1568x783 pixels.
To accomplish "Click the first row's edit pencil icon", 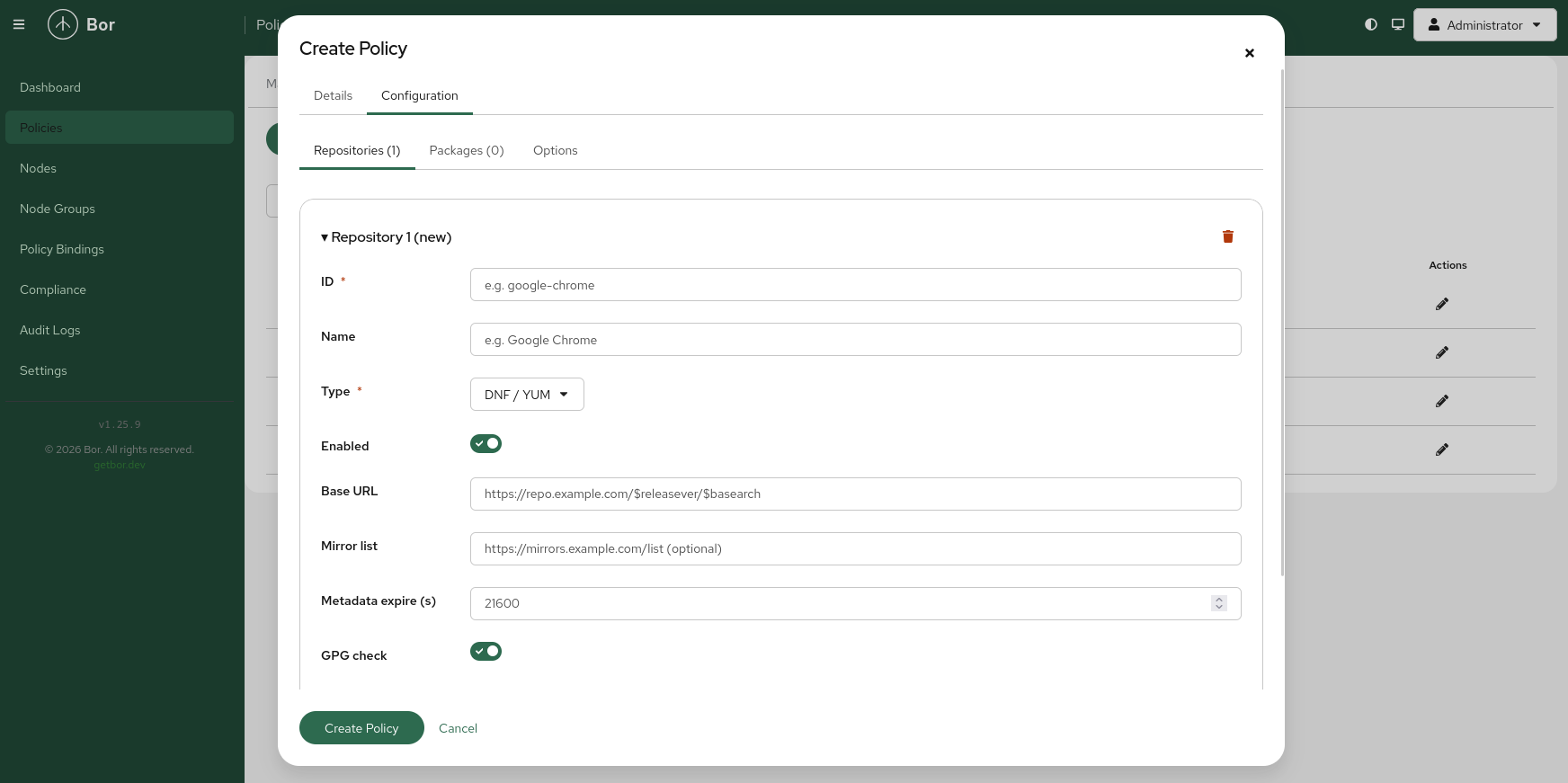I will [x=1442, y=304].
